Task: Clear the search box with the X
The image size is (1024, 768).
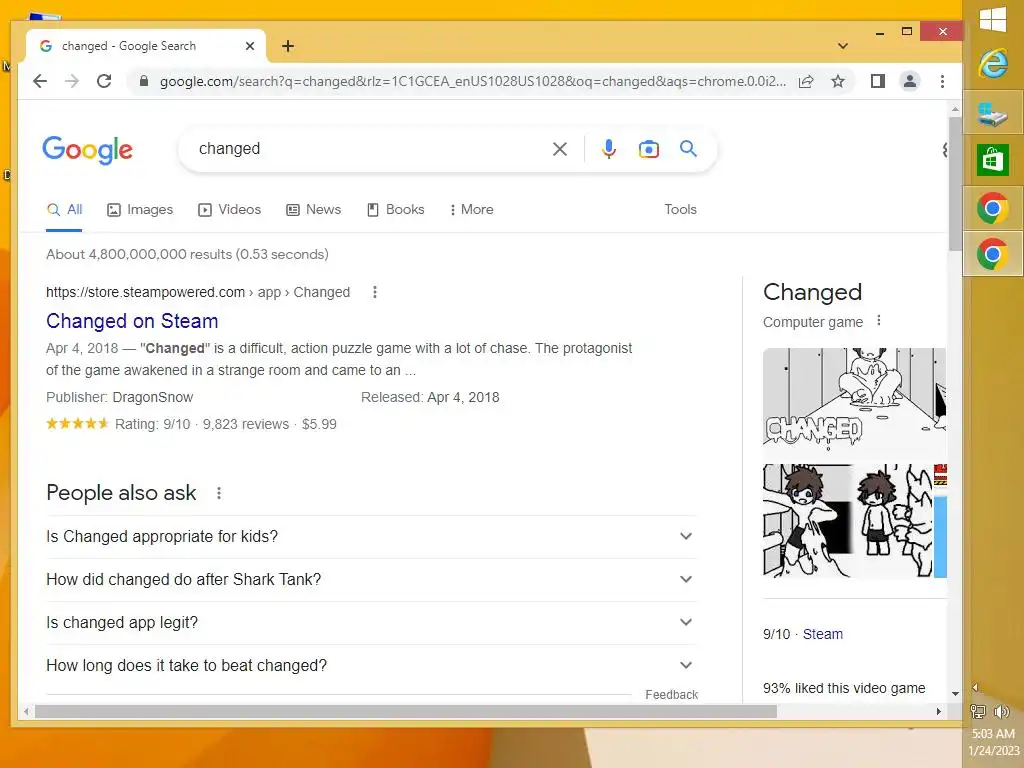Action: click(560, 149)
